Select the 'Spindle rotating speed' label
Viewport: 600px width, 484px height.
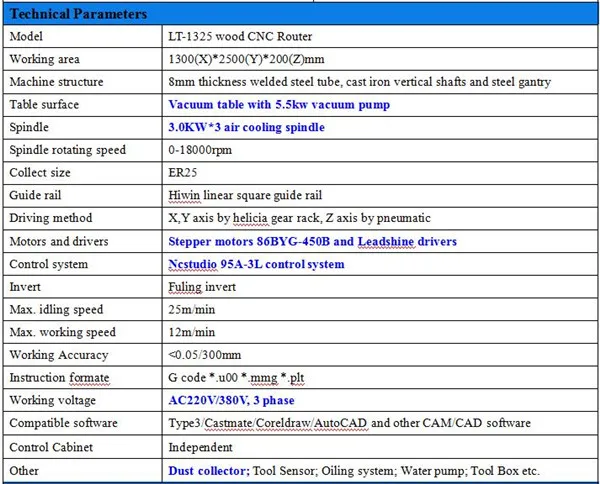point(67,150)
